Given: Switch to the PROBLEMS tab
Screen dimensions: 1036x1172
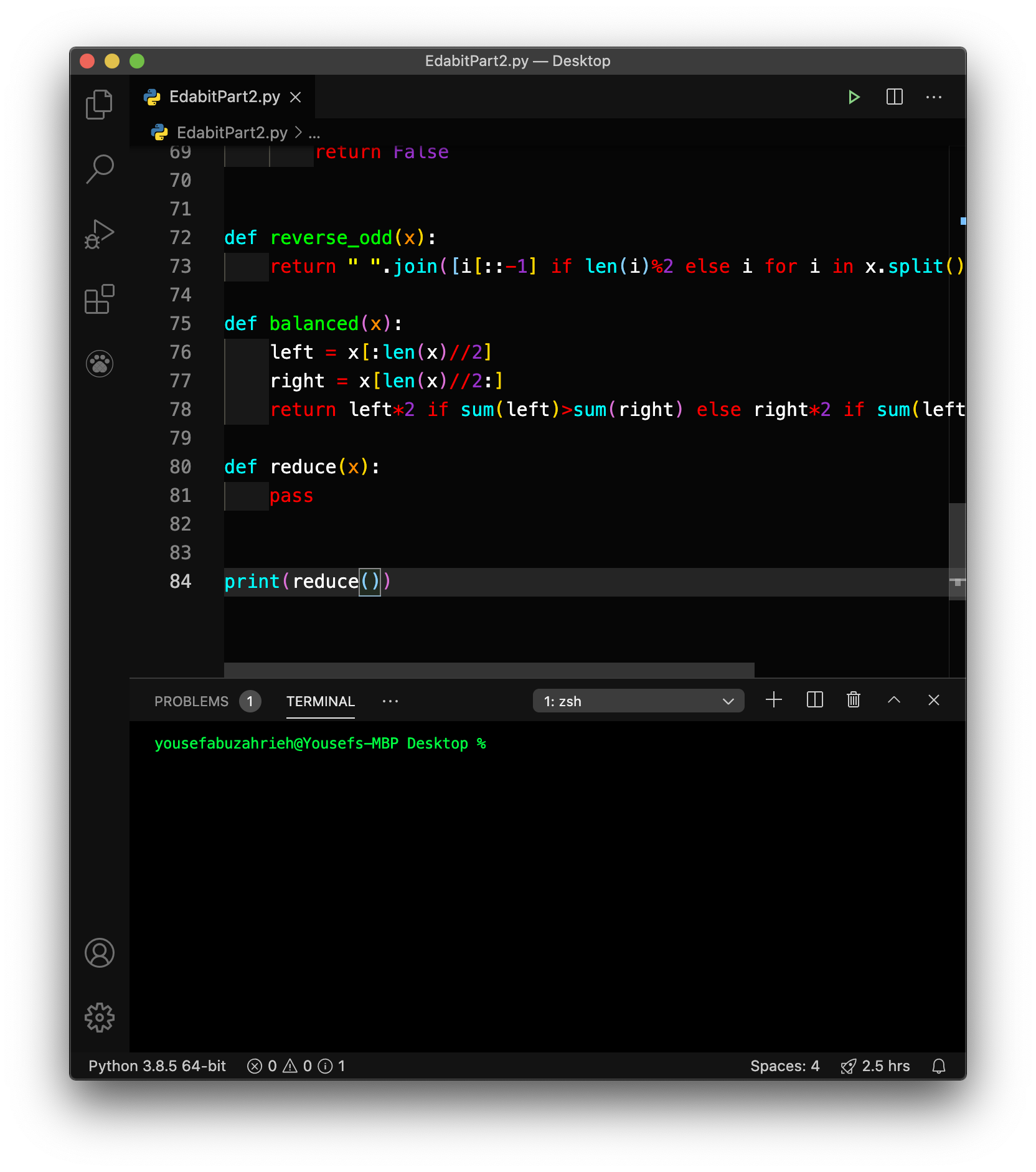Looking at the screenshot, I should [191, 701].
